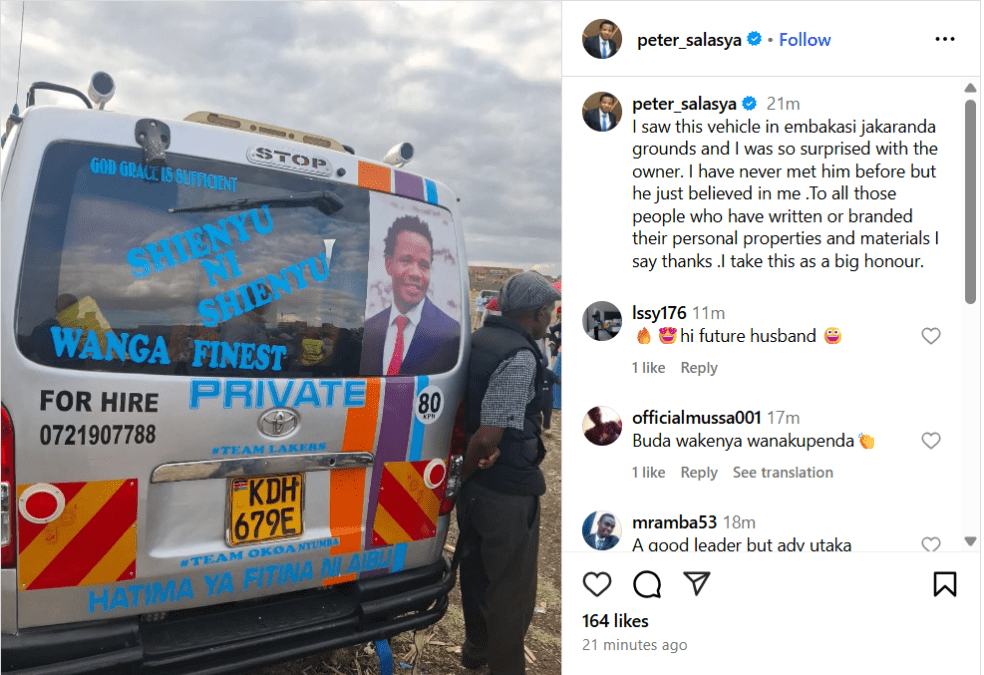
Task: Share post via paper plane icon
Action: pos(697,583)
